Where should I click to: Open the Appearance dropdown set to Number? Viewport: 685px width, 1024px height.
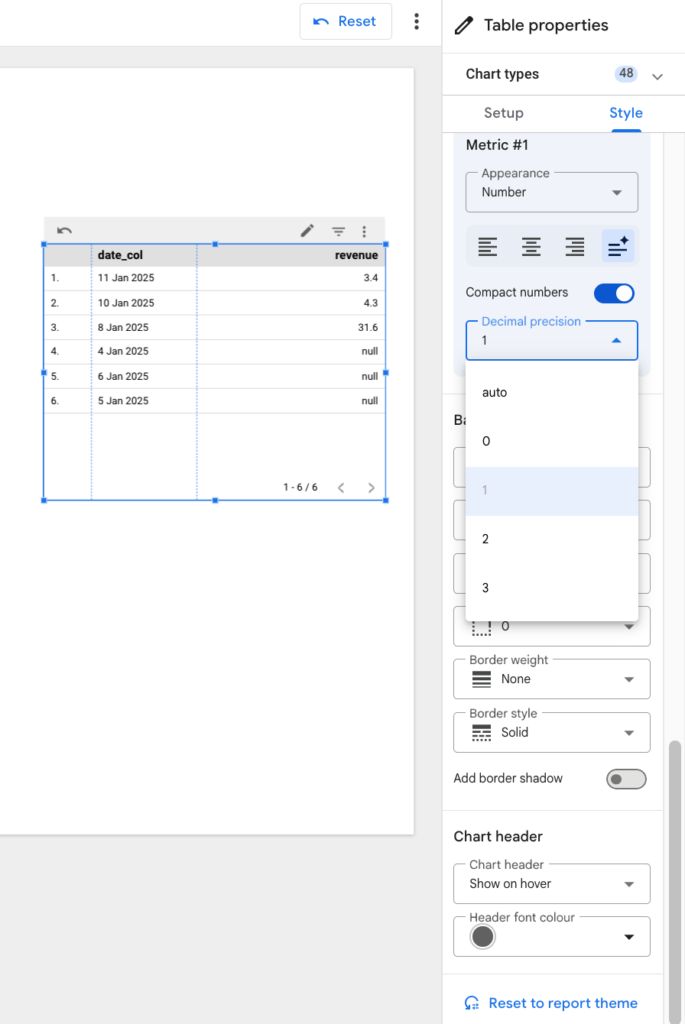[x=551, y=192]
